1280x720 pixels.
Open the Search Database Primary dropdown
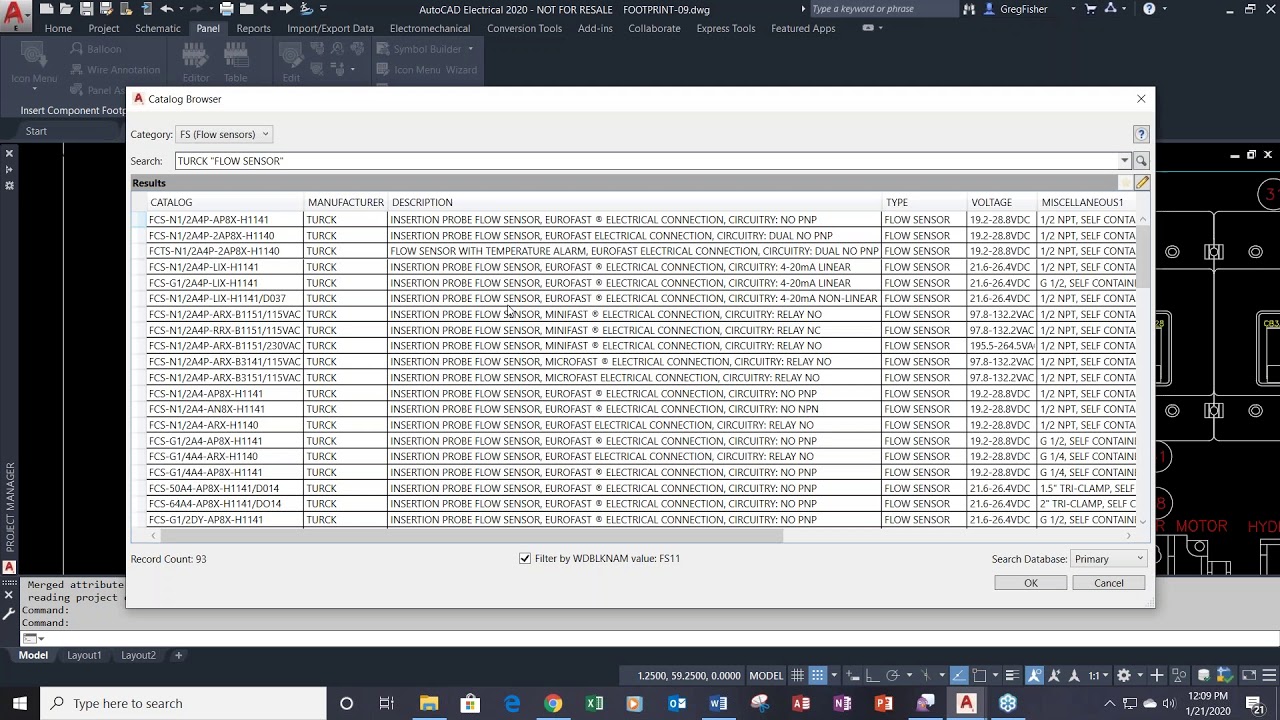(x=1107, y=559)
